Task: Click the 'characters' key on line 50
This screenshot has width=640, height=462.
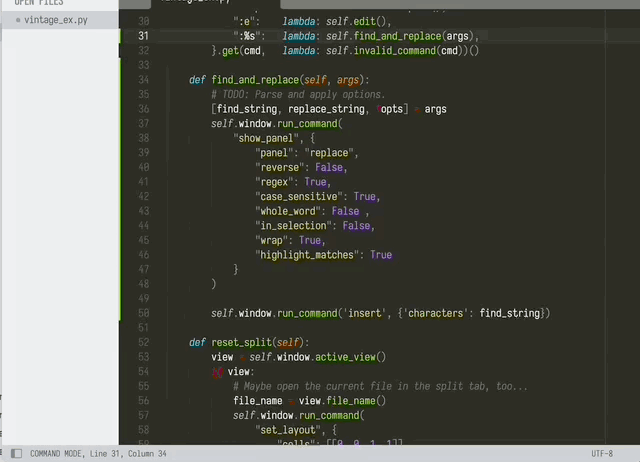Action: pyautogui.click(x=436, y=313)
